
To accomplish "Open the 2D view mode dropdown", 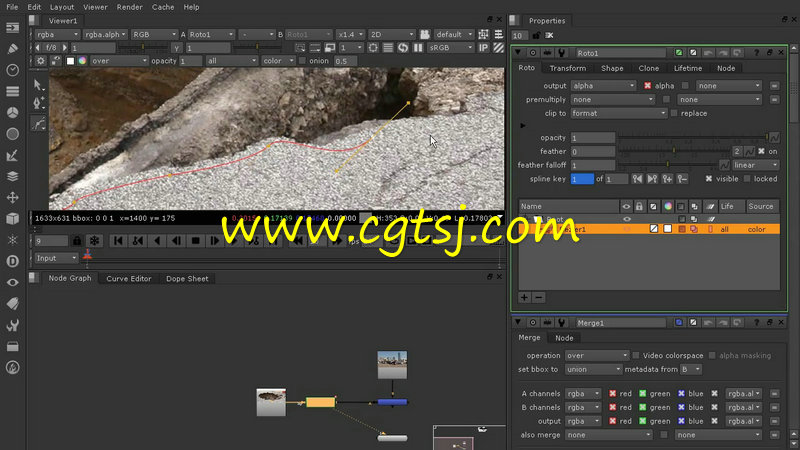I will 392,34.
